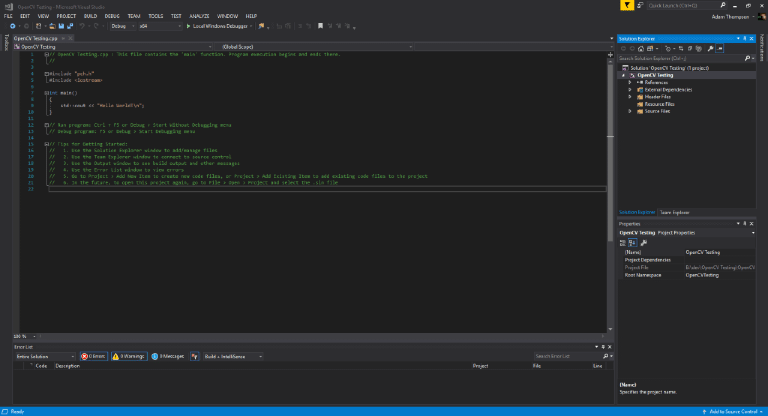Image resolution: width=768 pixels, height=416 pixels.
Task: Click the Home icon in Solution Explorer
Action: [x=641, y=49]
